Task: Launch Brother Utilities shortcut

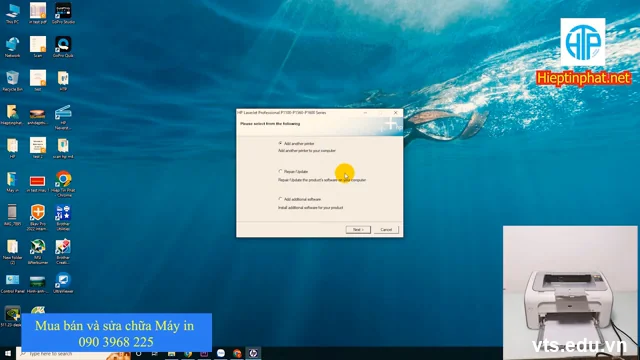Action: [63, 217]
